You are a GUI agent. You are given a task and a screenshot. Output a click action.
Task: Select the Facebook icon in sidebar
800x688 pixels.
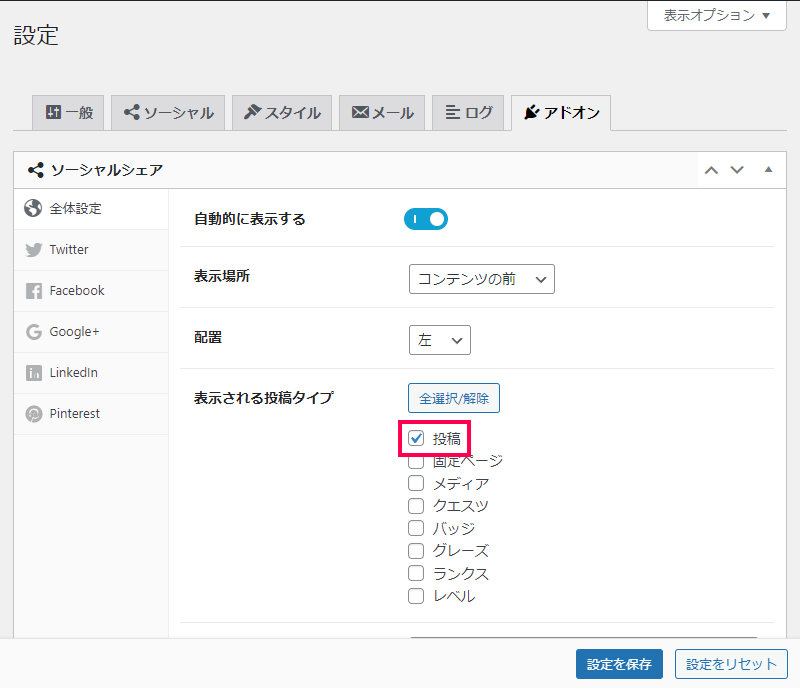[x=34, y=291]
